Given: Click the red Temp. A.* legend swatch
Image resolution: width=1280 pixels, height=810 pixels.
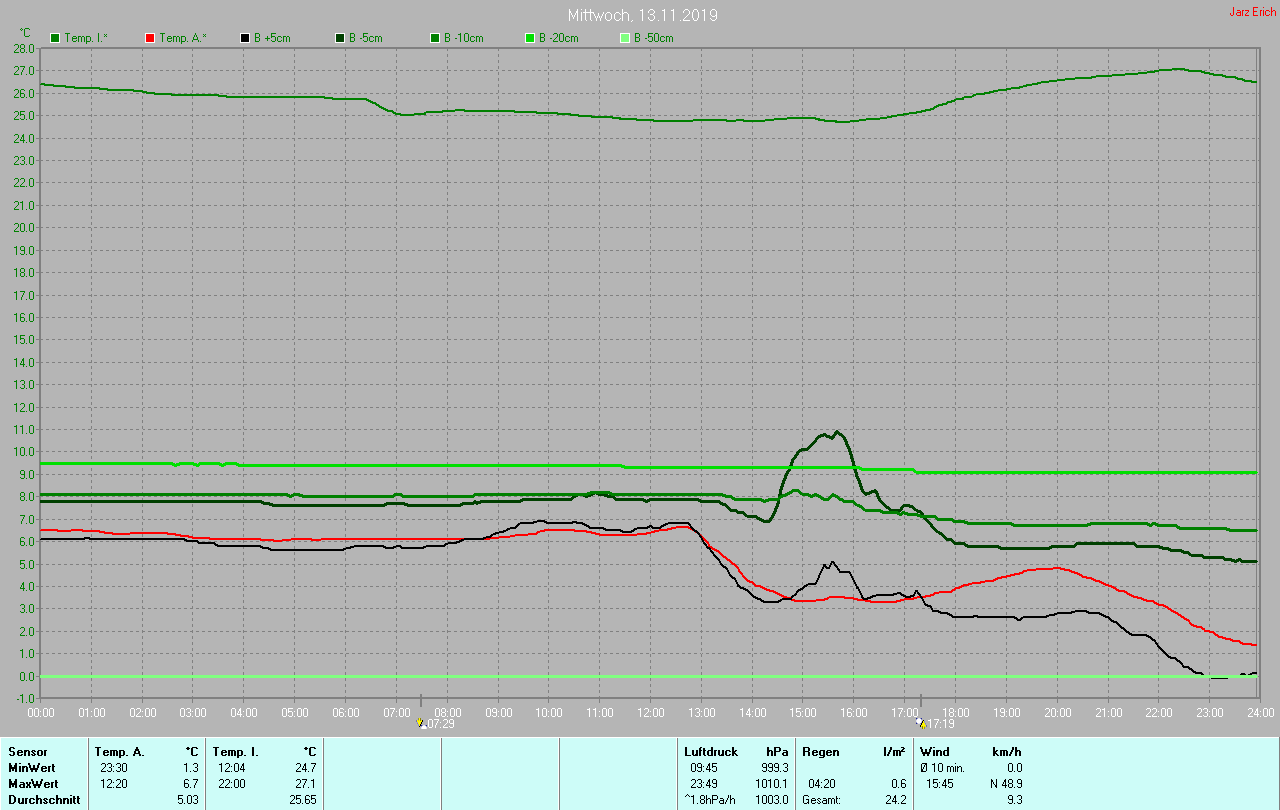Looking at the screenshot, I should coord(150,38).
